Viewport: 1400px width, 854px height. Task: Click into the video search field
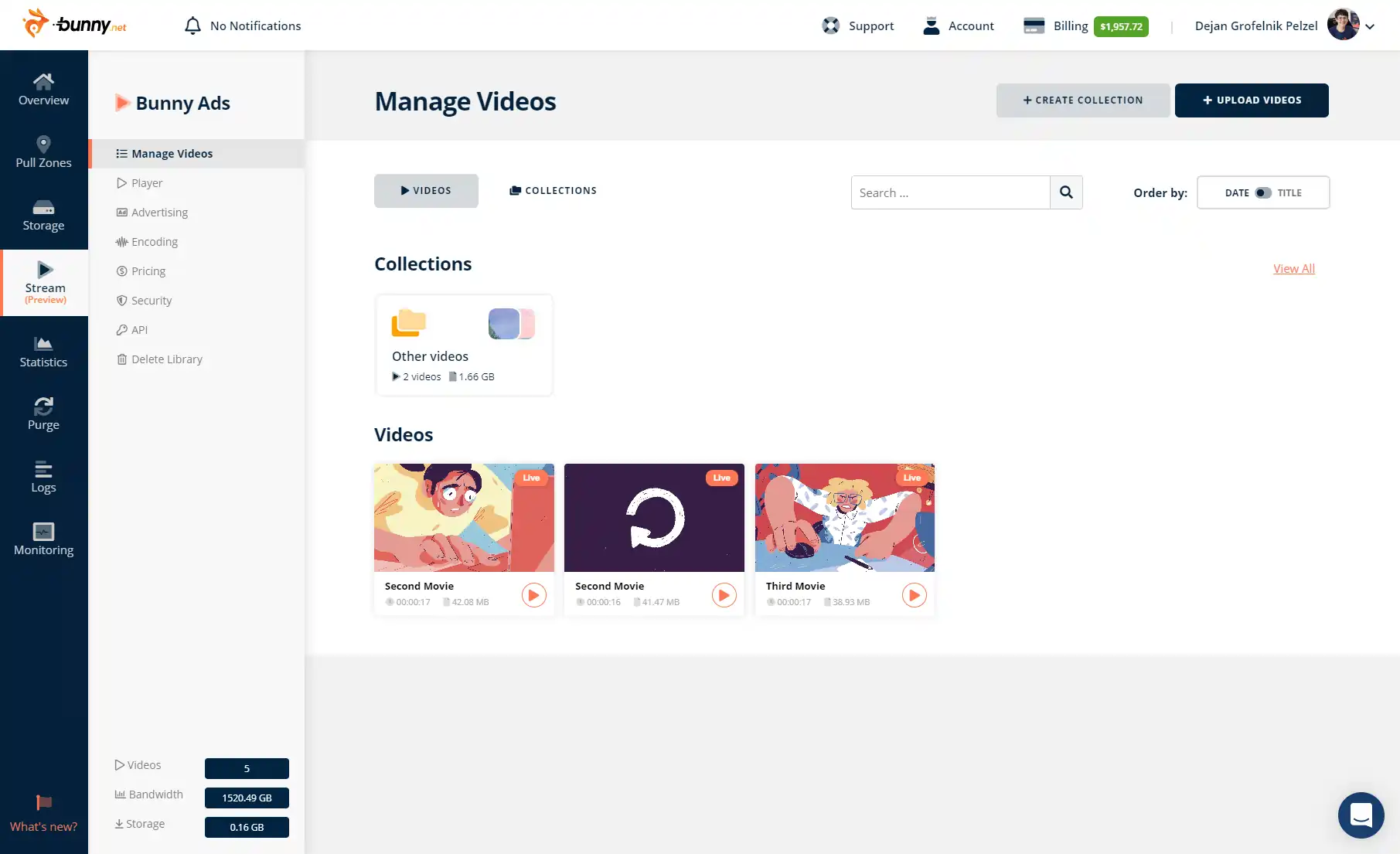pos(950,192)
